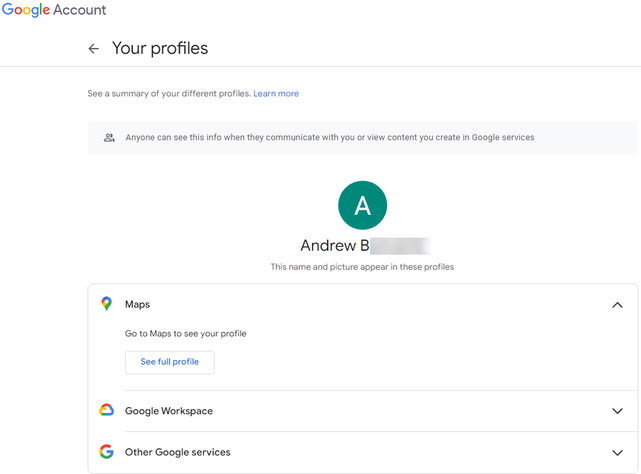Click 'This name and picture appear' caption
This screenshot has height=474, width=641.
363,268
